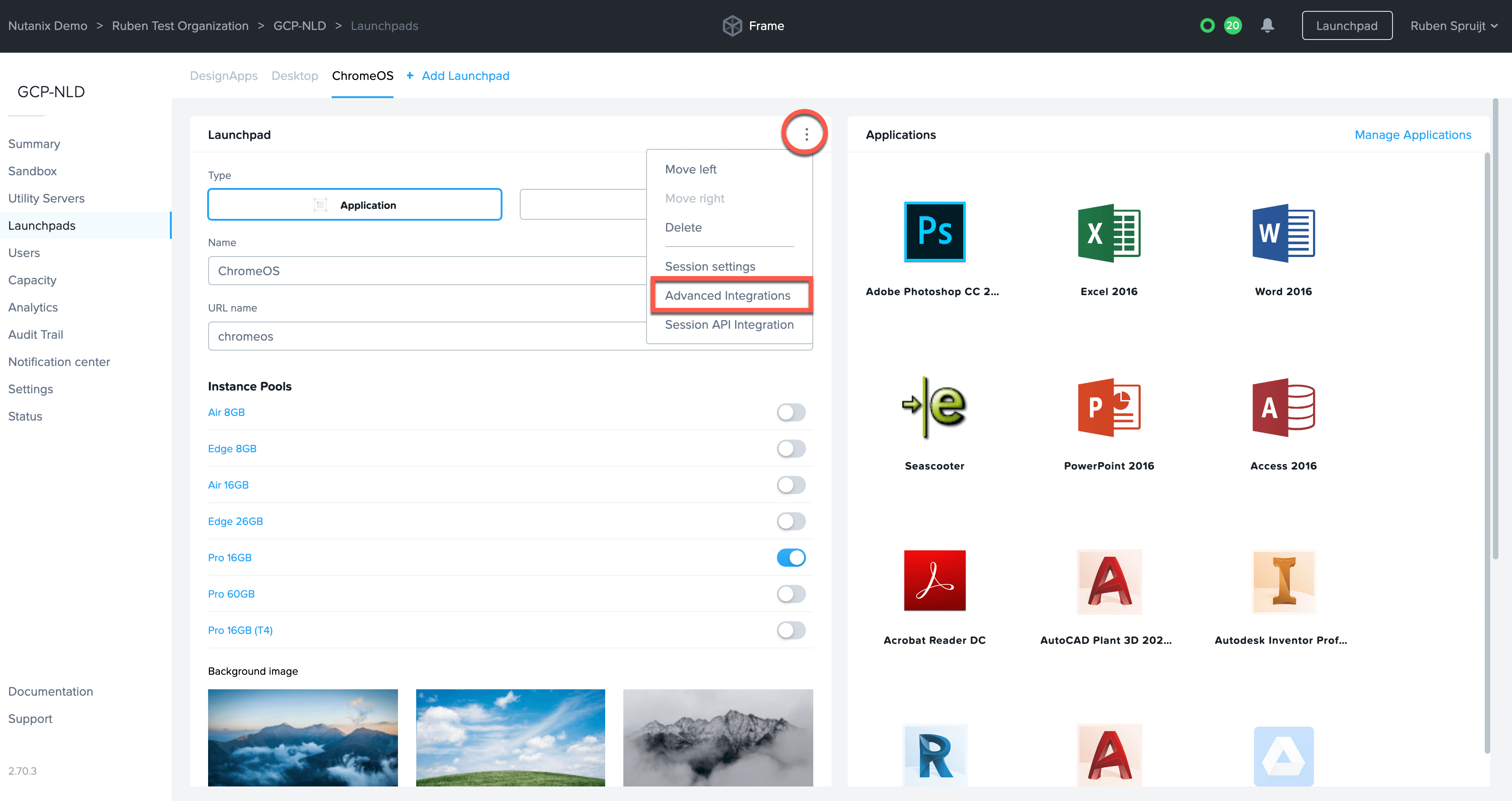Click the Acrobat Reader DC icon
This screenshot has width=1512, height=801.
tap(935, 580)
